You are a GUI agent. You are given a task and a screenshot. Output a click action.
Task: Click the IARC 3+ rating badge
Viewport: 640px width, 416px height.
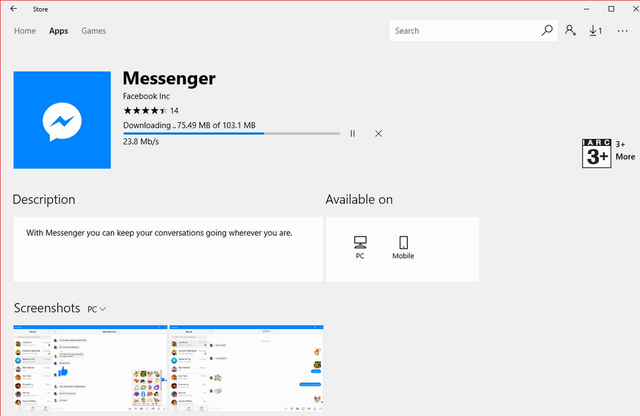click(x=596, y=153)
